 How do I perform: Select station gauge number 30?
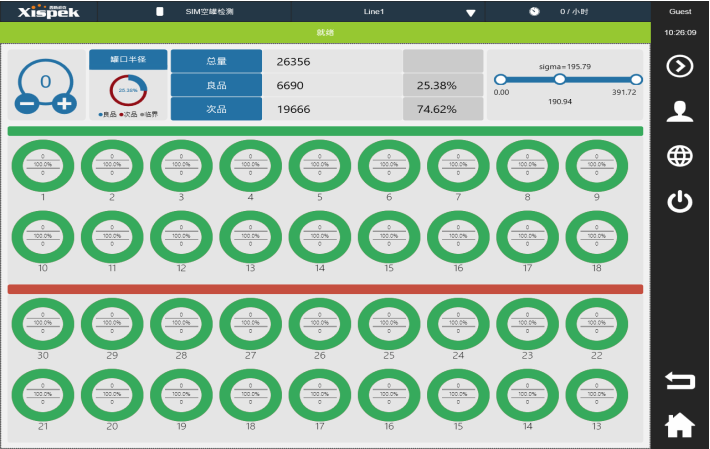[x=42, y=322]
